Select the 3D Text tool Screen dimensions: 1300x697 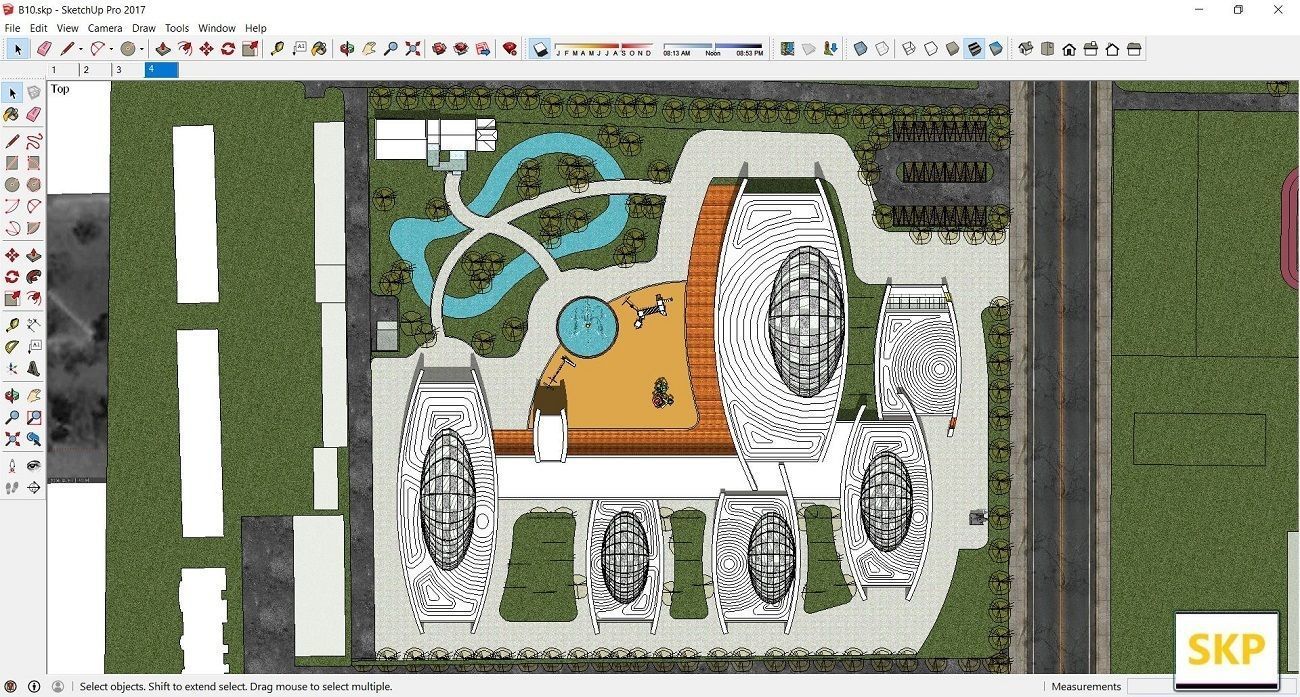point(34,369)
